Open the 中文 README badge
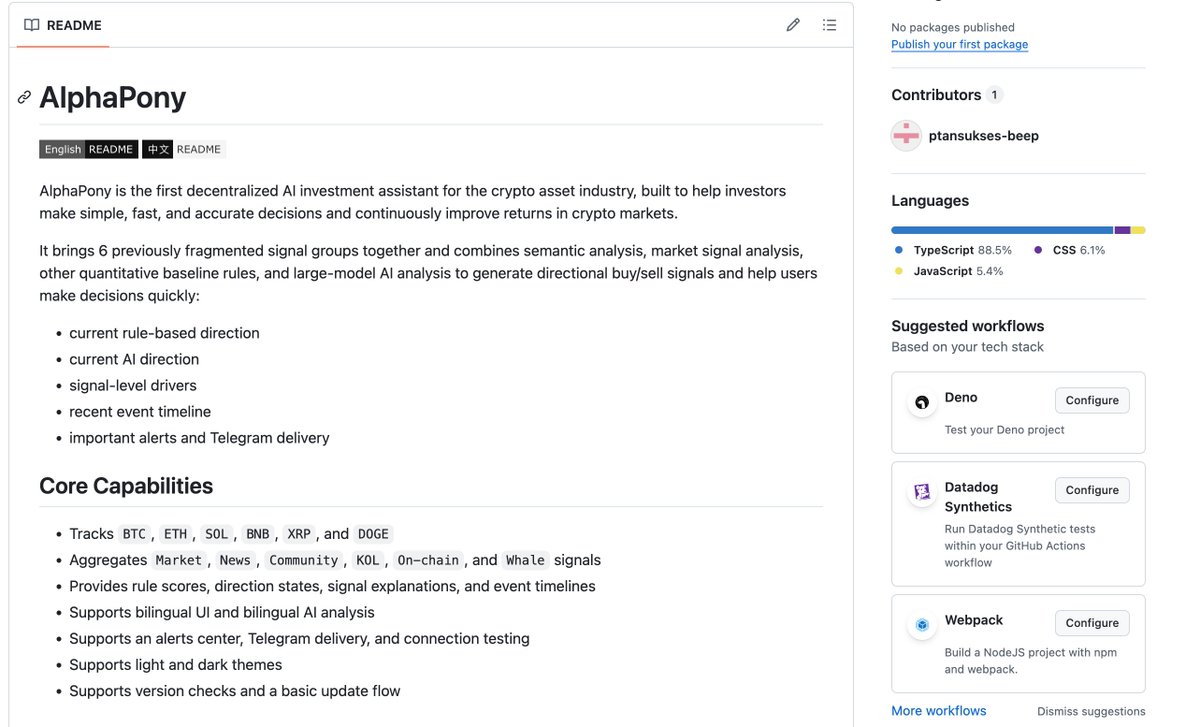Image resolution: width=1200 pixels, height=727 pixels. tap(184, 149)
